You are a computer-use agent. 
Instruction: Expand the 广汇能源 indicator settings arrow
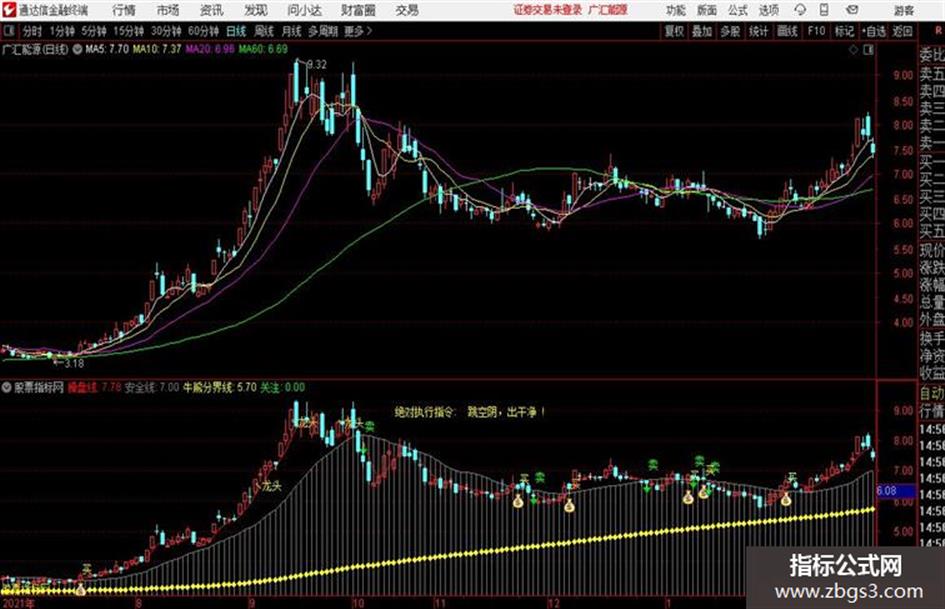[x=77, y=49]
